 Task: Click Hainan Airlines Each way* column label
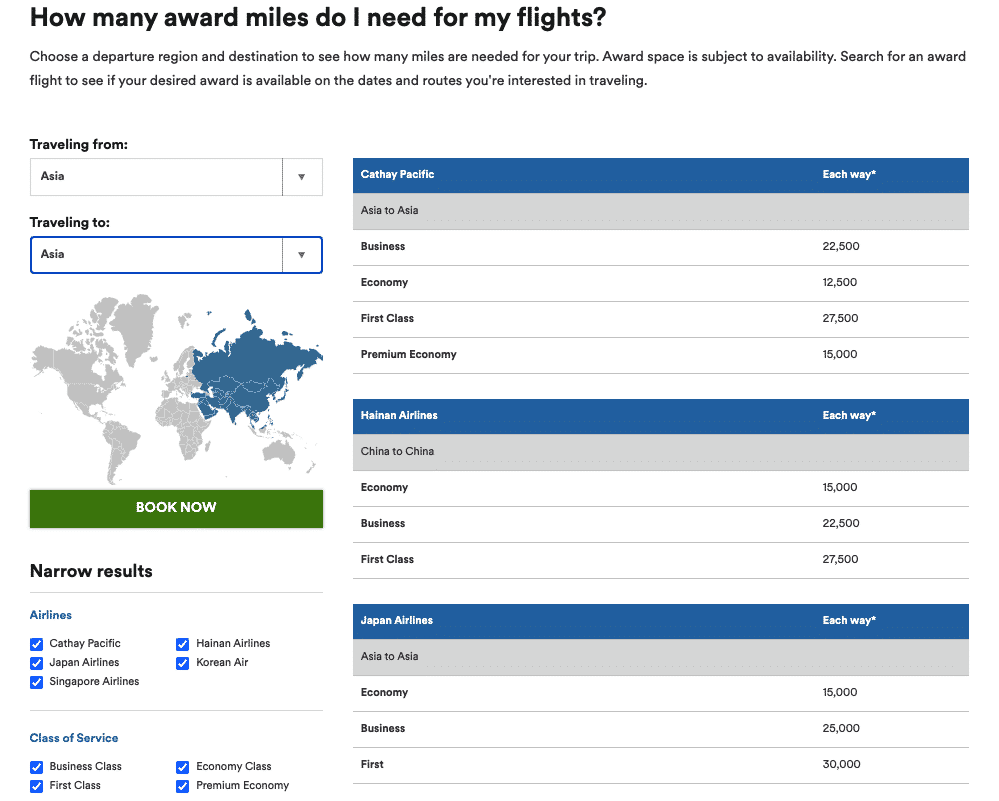click(849, 415)
